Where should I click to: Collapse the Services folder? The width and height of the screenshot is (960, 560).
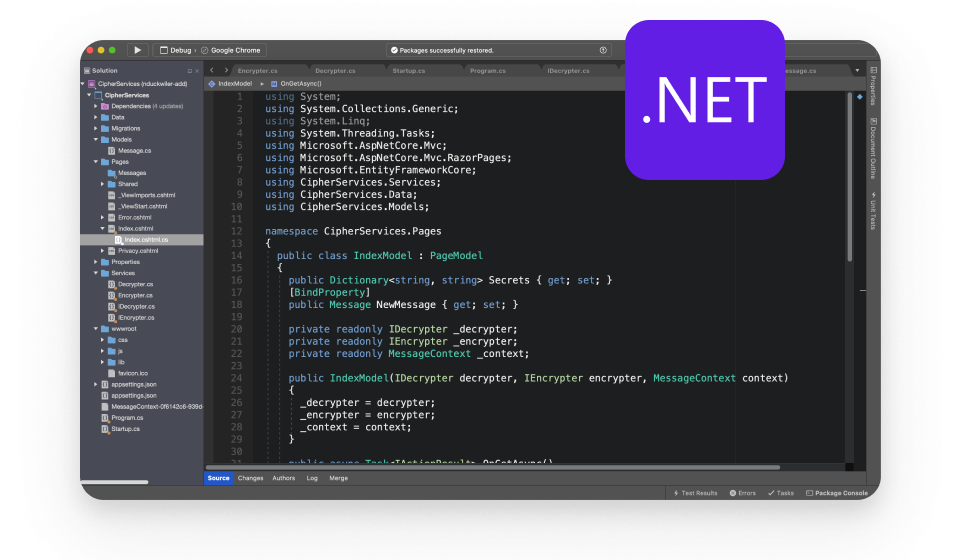point(96,273)
